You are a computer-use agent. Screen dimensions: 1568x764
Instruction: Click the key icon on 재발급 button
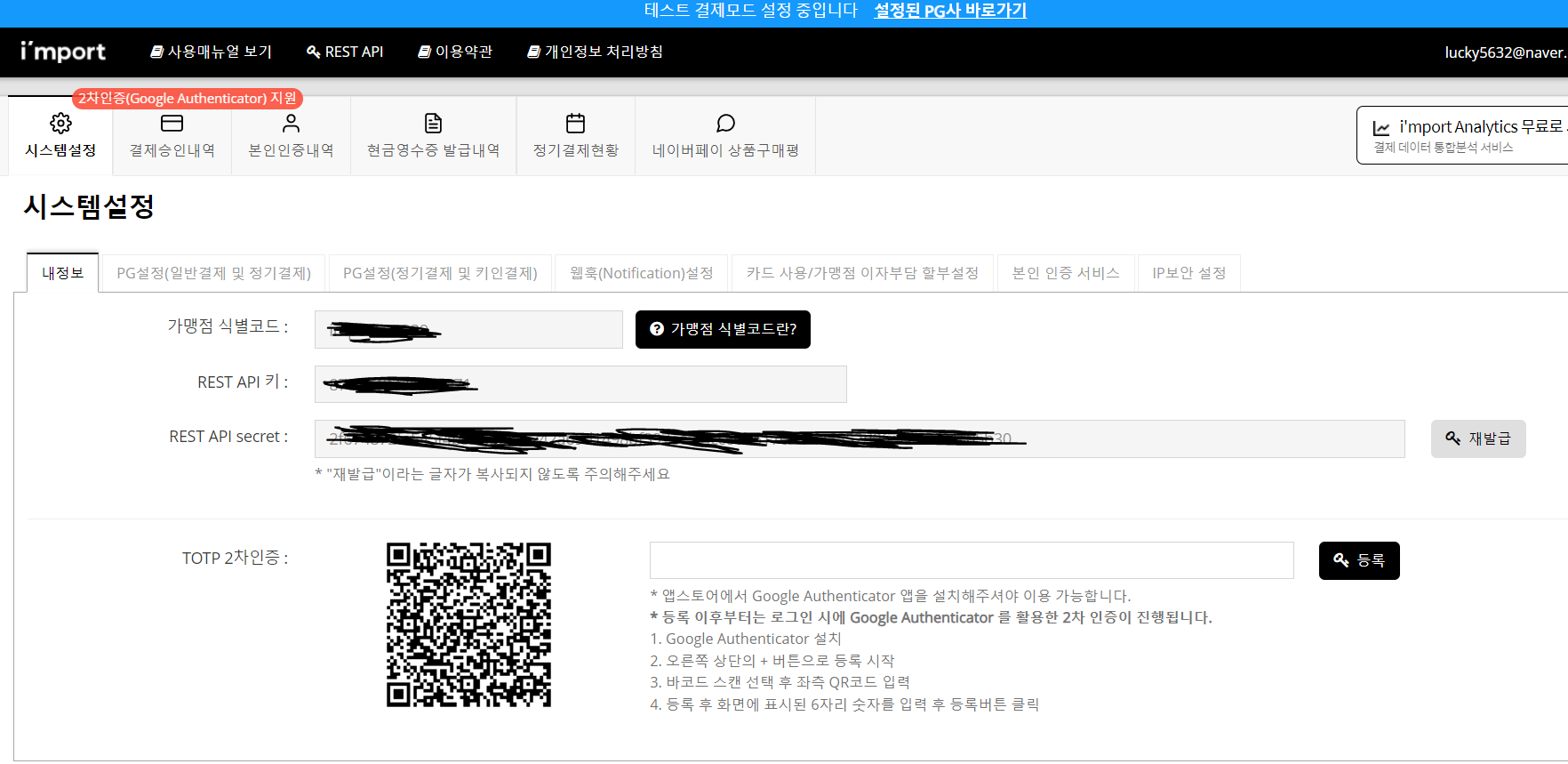pyautogui.click(x=1453, y=438)
